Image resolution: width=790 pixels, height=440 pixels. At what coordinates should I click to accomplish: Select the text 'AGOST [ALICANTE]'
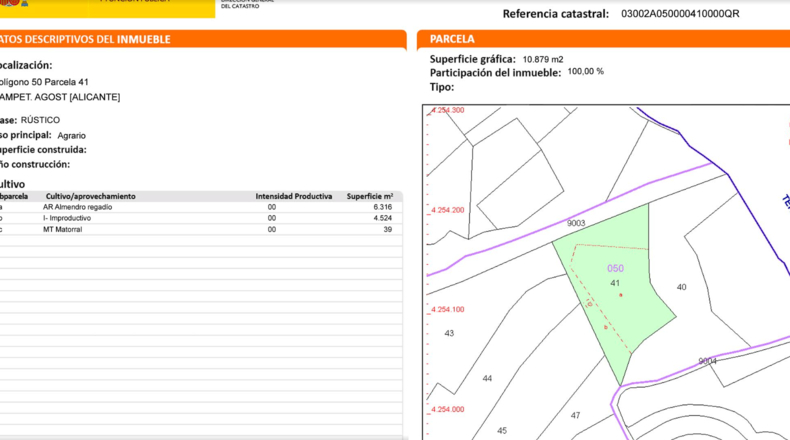pyautogui.click(x=77, y=97)
